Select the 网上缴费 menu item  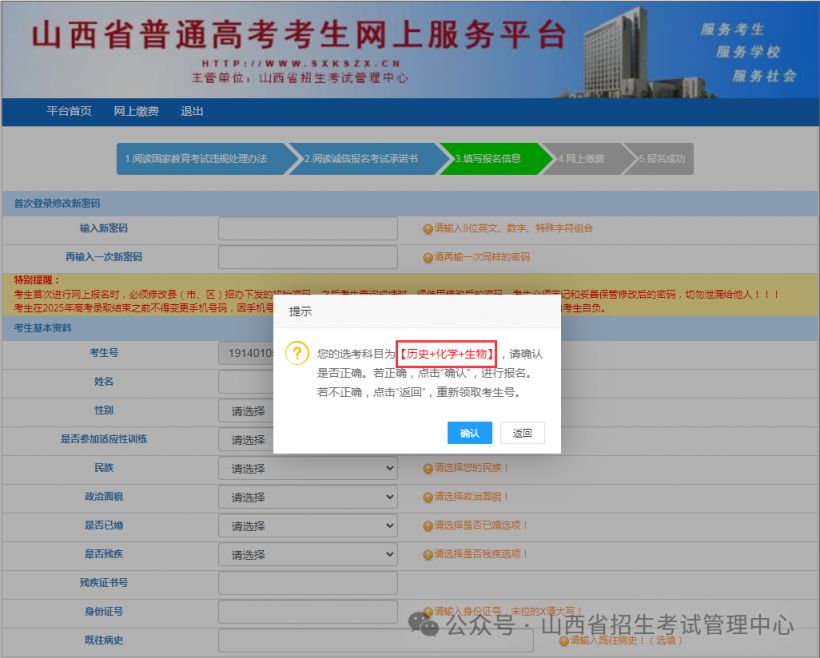(x=137, y=111)
